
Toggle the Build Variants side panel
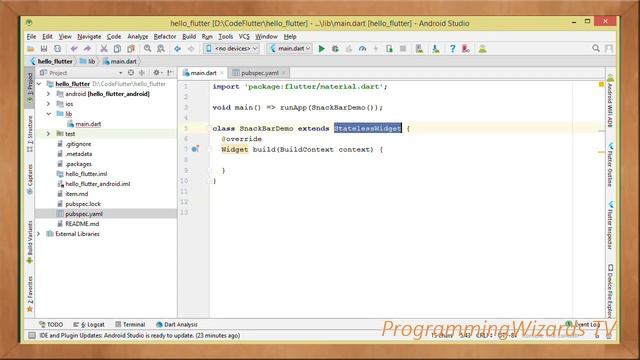pyautogui.click(x=30, y=242)
